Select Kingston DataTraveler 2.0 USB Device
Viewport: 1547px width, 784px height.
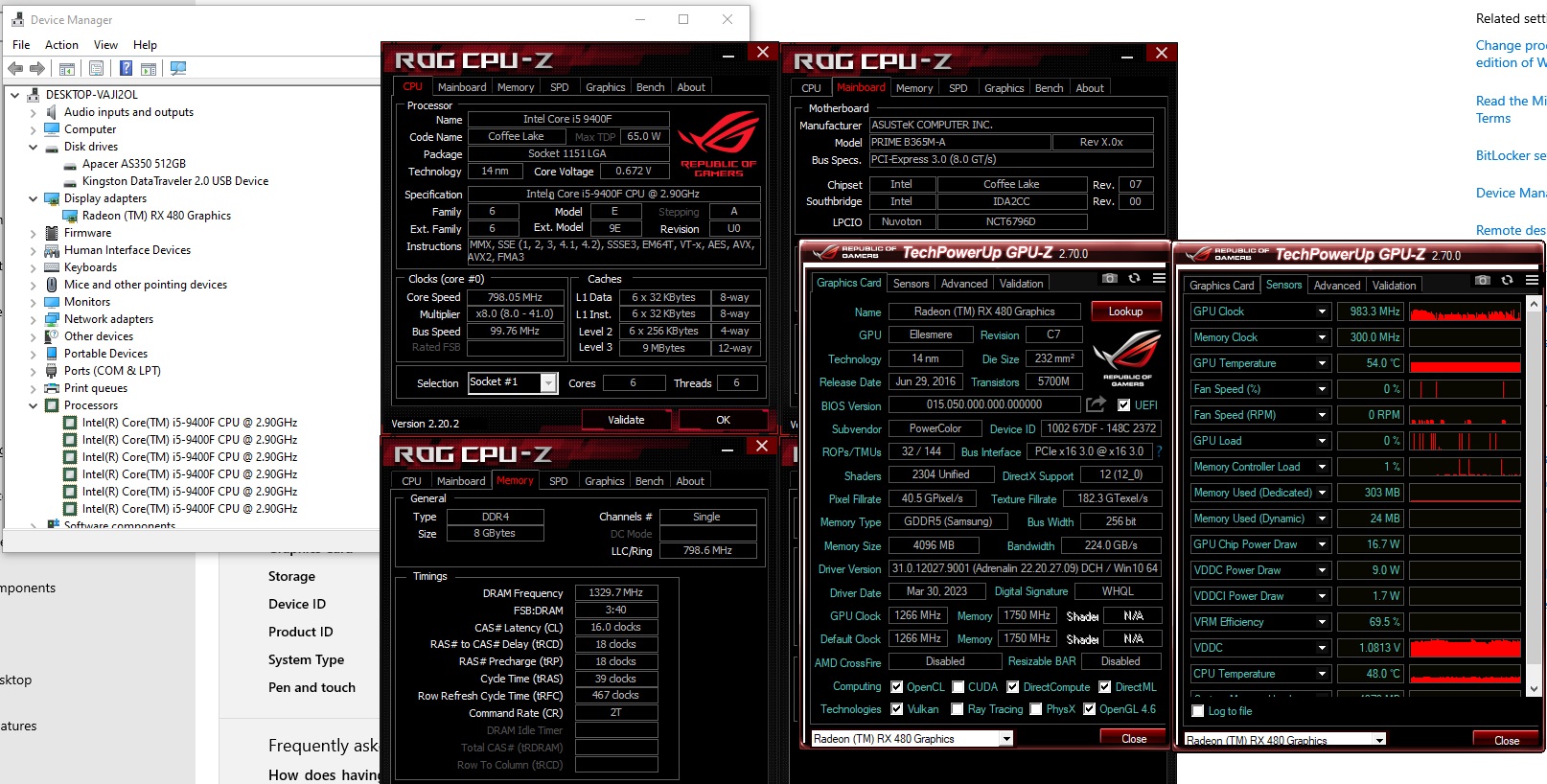[175, 181]
